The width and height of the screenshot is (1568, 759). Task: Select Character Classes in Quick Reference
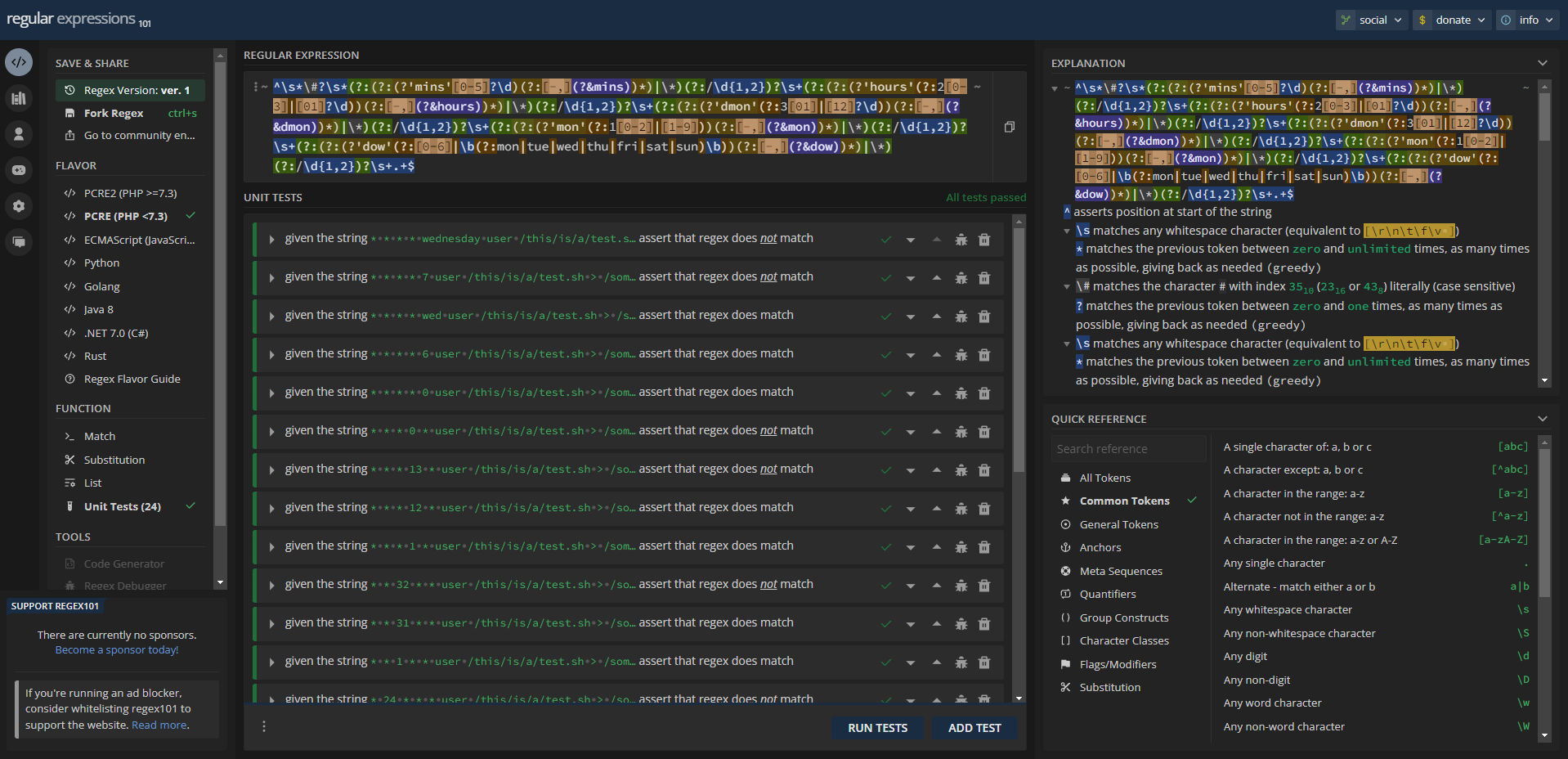[x=1123, y=640]
